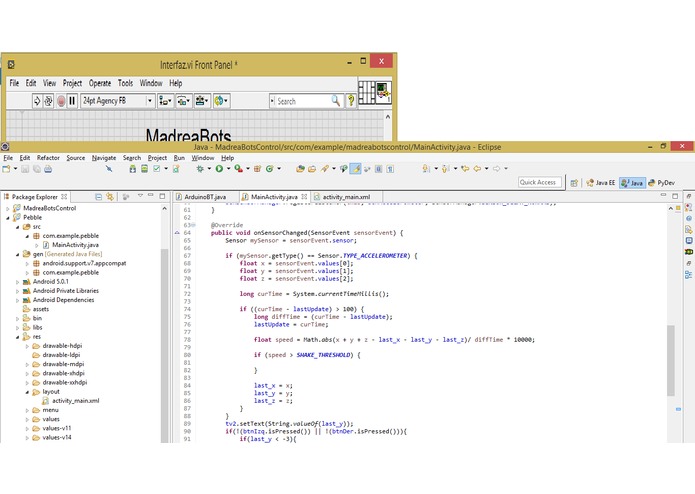Click Run Continuously in LabVIEW toolbar
This screenshot has width=695, height=494.
[48, 101]
